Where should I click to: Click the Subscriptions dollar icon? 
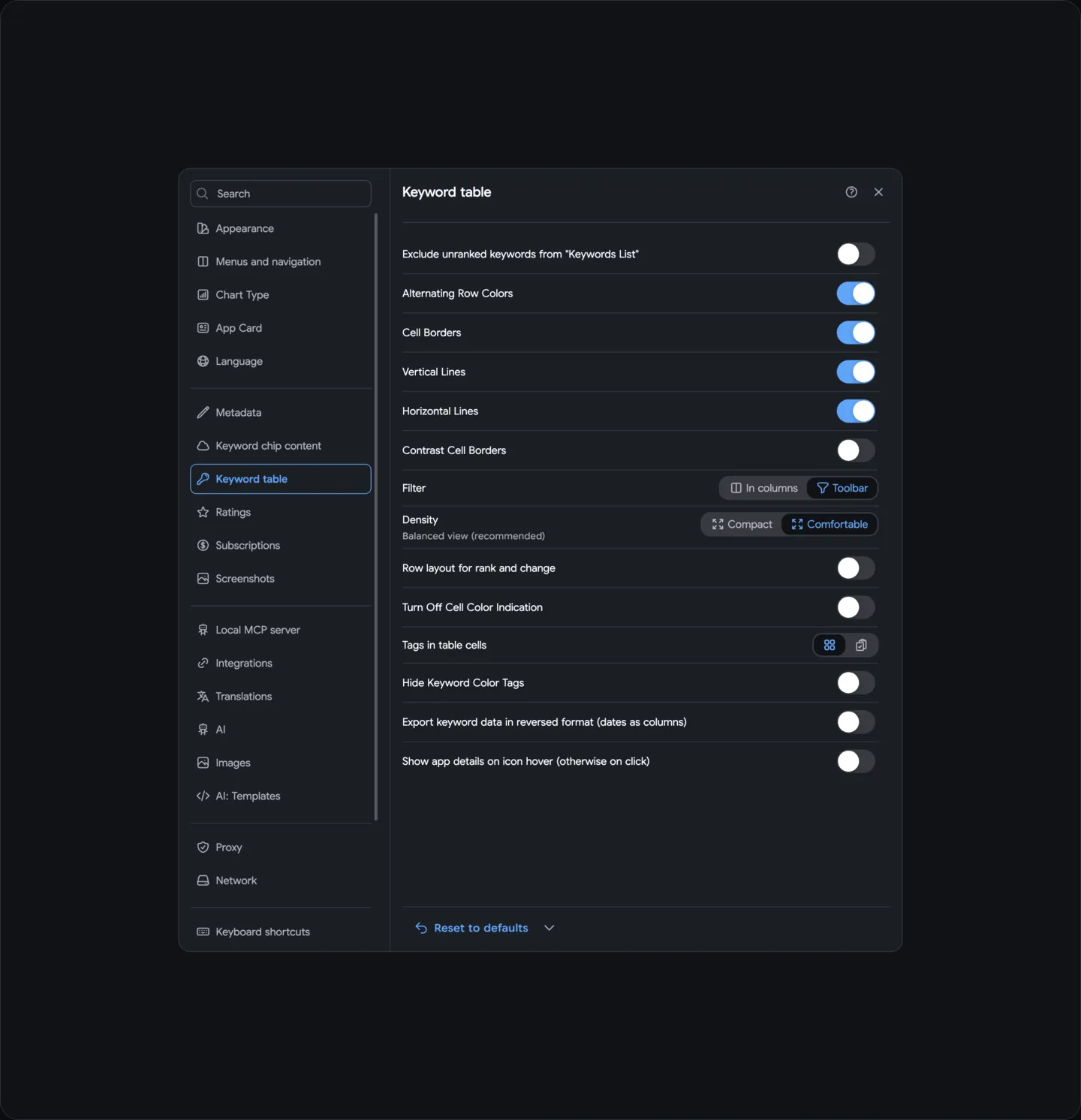[x=203, y=545]
